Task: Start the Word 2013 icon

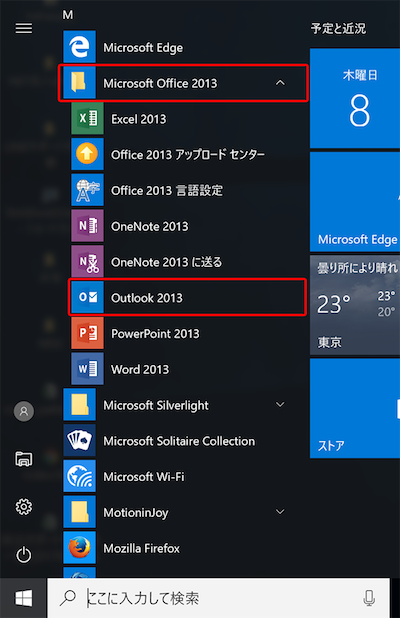Action: coord(87,369)
